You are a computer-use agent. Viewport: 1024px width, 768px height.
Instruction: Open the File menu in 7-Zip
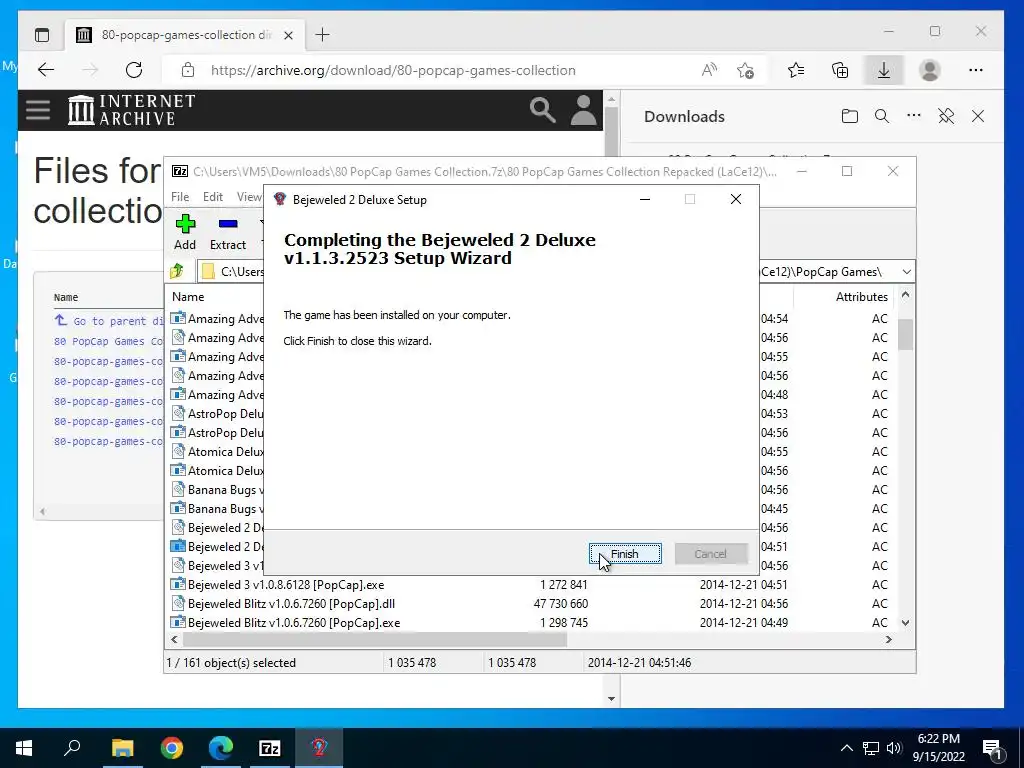tap(180, 197)
